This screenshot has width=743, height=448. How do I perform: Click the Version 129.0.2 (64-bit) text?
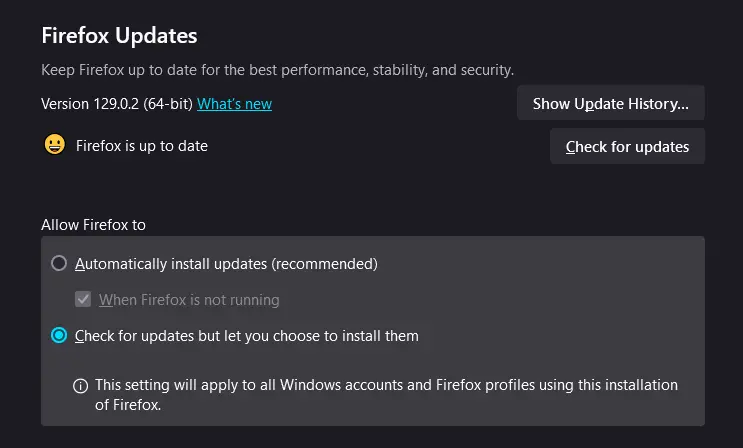coord(117,104)
